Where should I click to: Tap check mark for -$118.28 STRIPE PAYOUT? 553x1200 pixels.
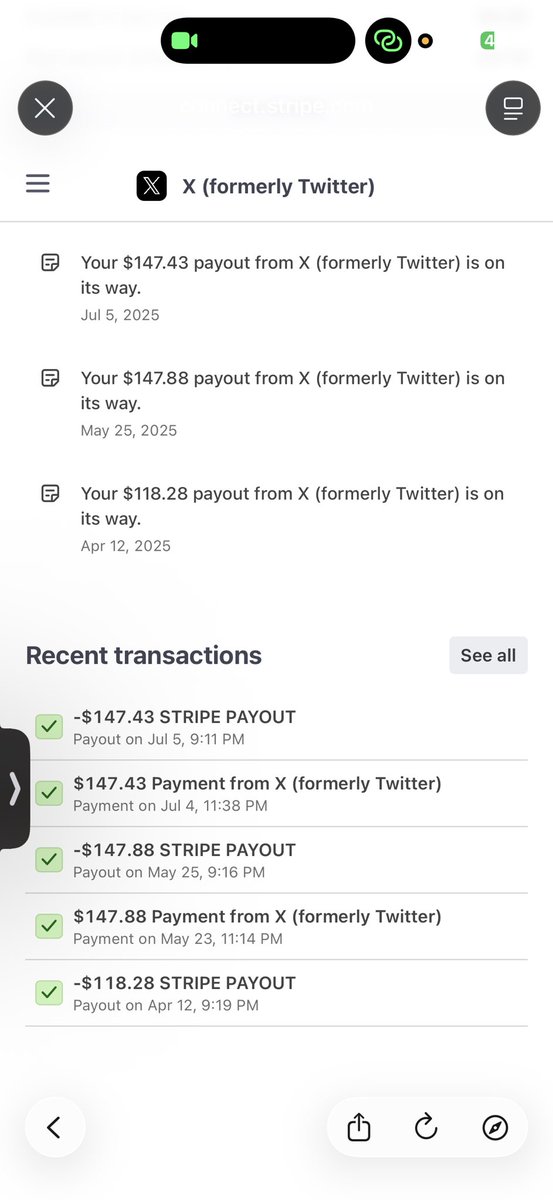49,993
